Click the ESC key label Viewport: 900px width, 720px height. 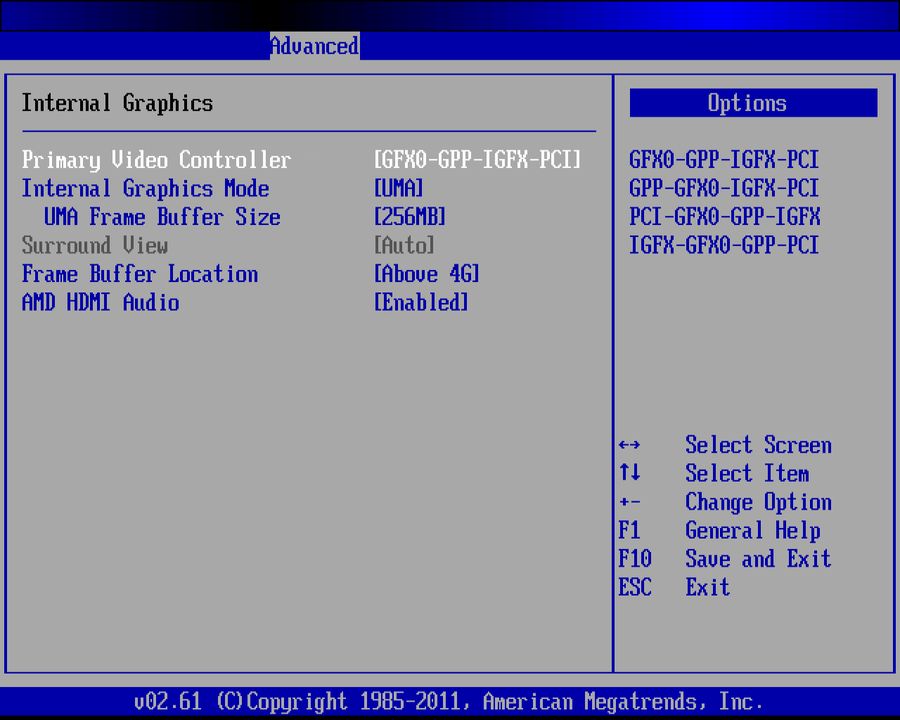click(635, 587)
